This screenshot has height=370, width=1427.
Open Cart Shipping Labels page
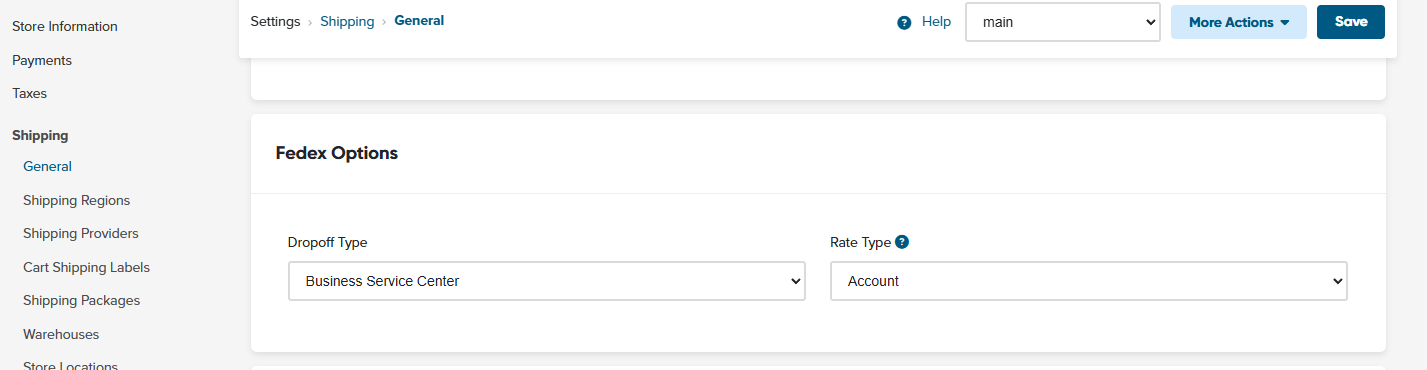click(86, 267)
